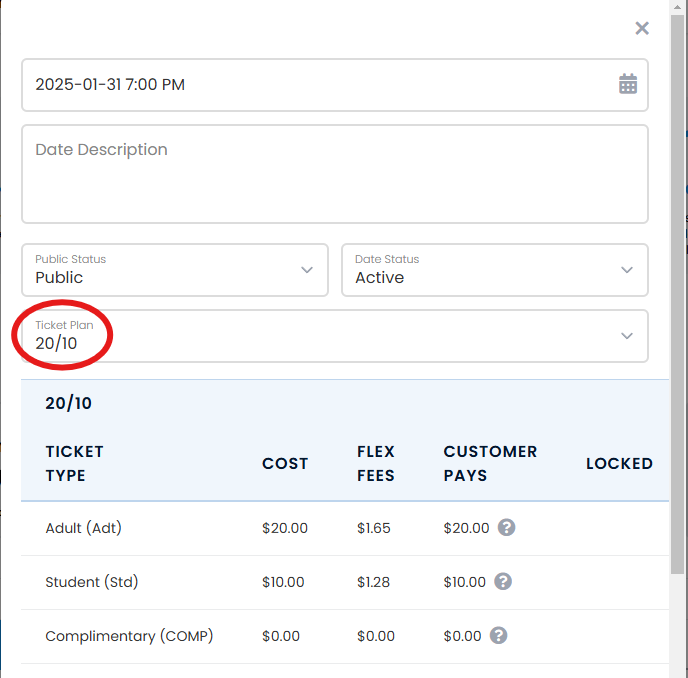The height and width of the screenshot is (678, 688).
Task: Click the Customer Pays column header
Action: 490,463
